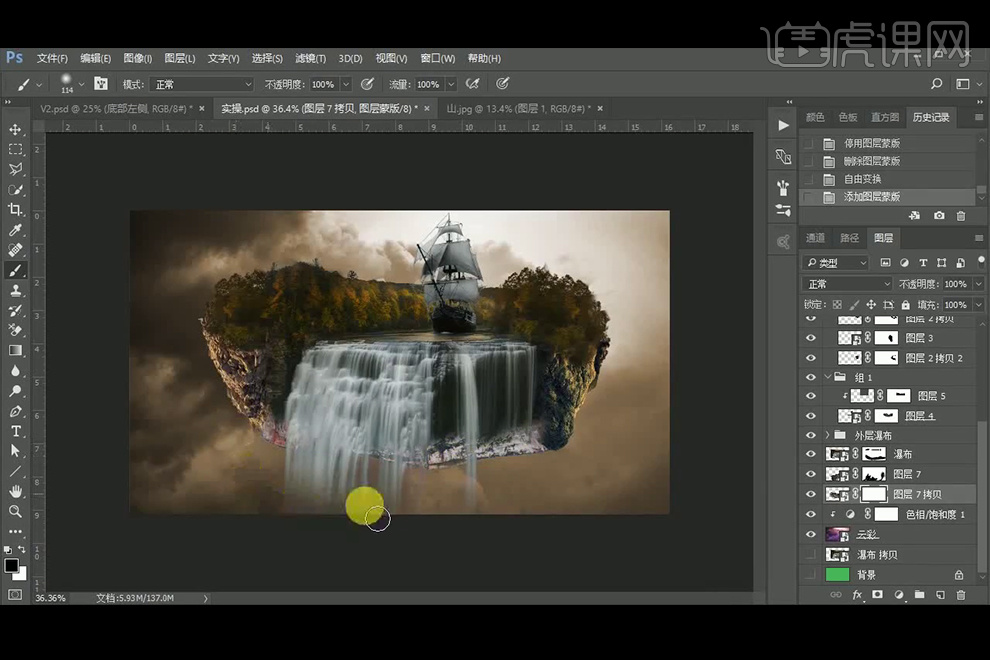Screen dimensions: 990x660
Task: Choose the Gradient tool
Action: tap(15, 350)
